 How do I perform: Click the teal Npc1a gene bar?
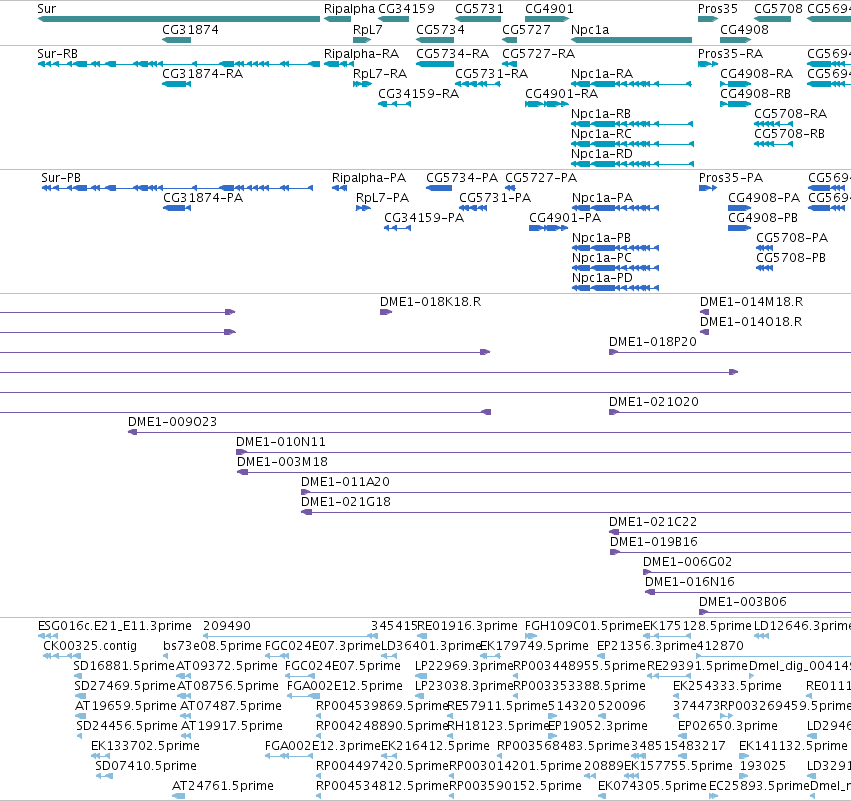pos(632,40)
